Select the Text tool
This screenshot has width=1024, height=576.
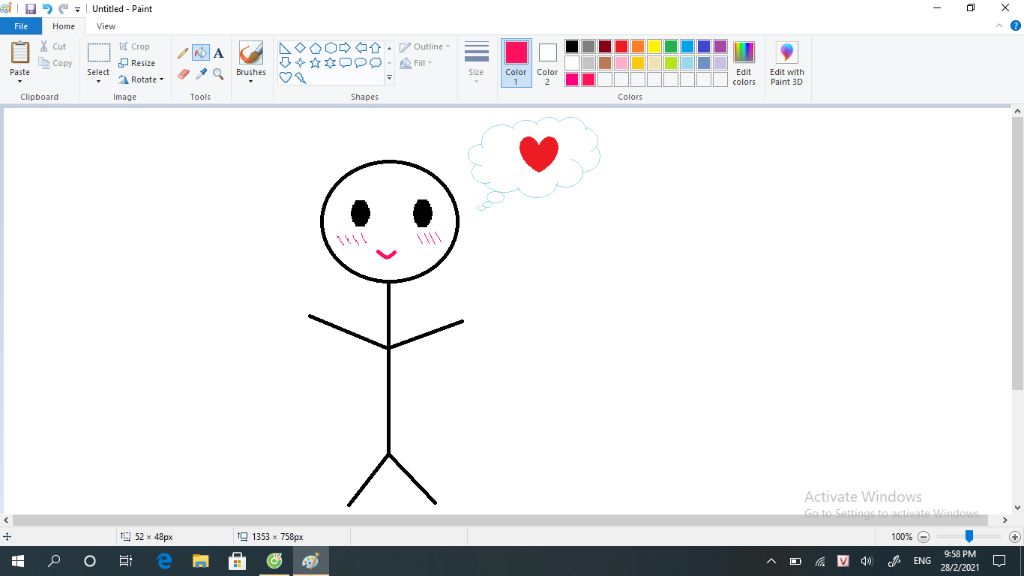tap(218, 54)
